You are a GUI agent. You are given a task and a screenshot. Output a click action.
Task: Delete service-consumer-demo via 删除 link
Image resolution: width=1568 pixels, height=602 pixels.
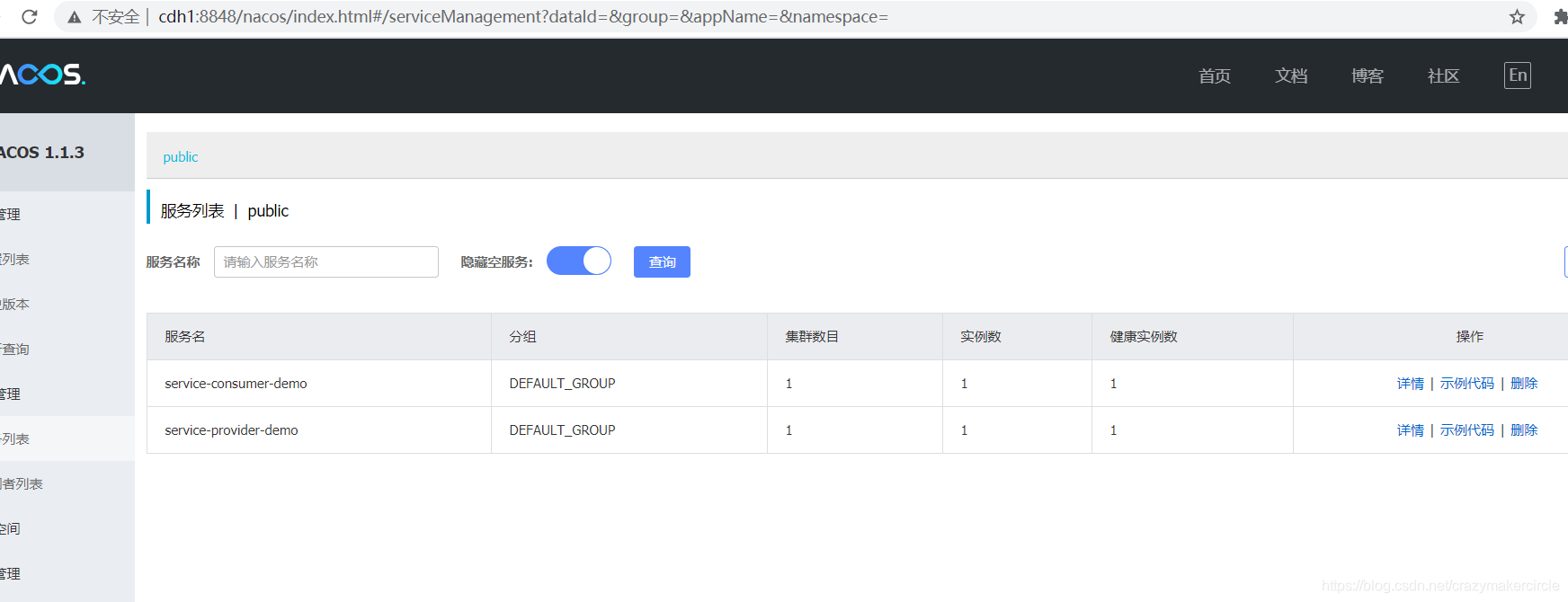(x=1524, y=384)
